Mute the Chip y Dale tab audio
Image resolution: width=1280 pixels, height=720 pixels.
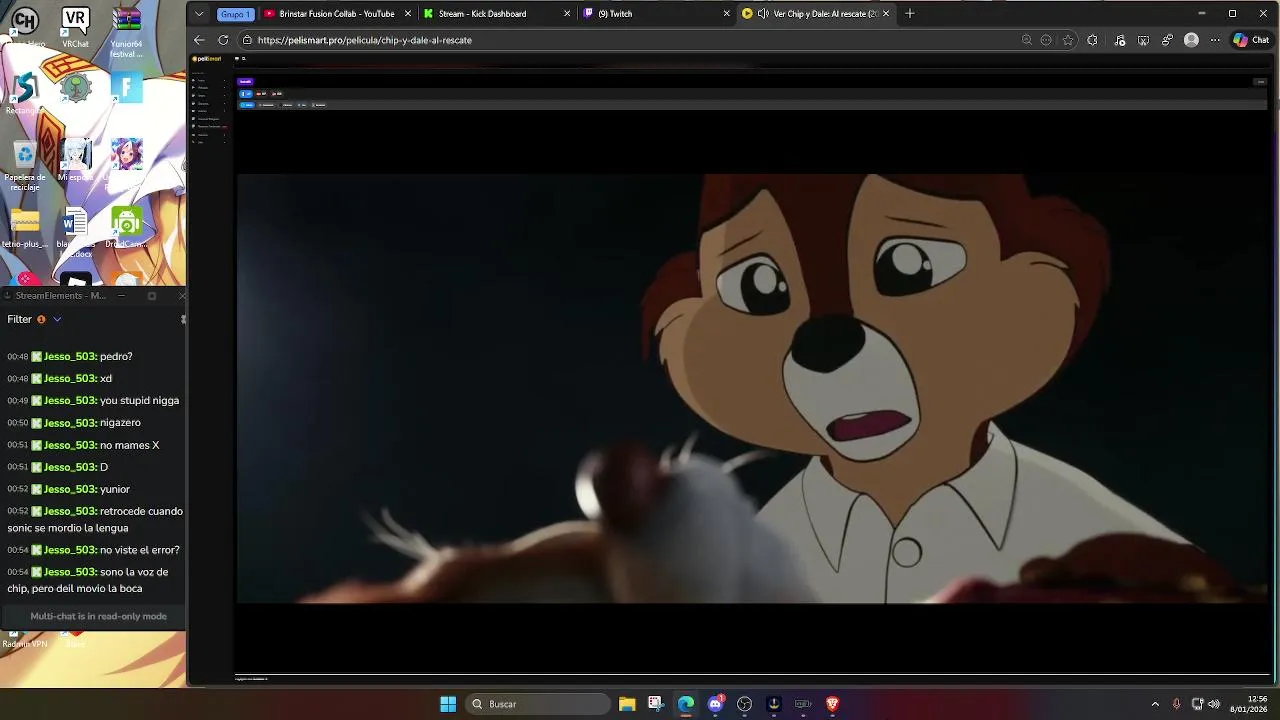tap(763, 14)
